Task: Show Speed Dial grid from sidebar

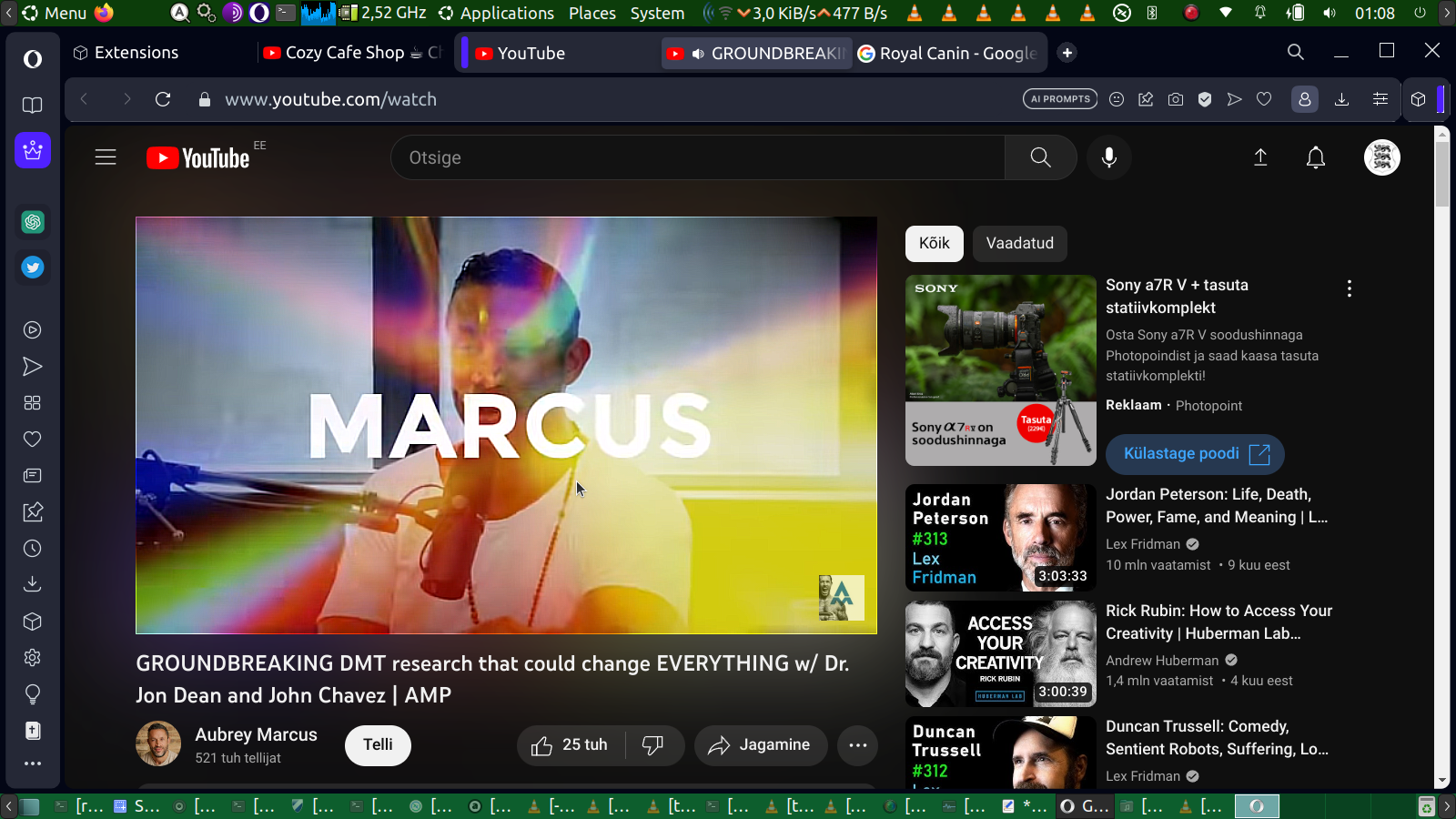Action: 33,403
